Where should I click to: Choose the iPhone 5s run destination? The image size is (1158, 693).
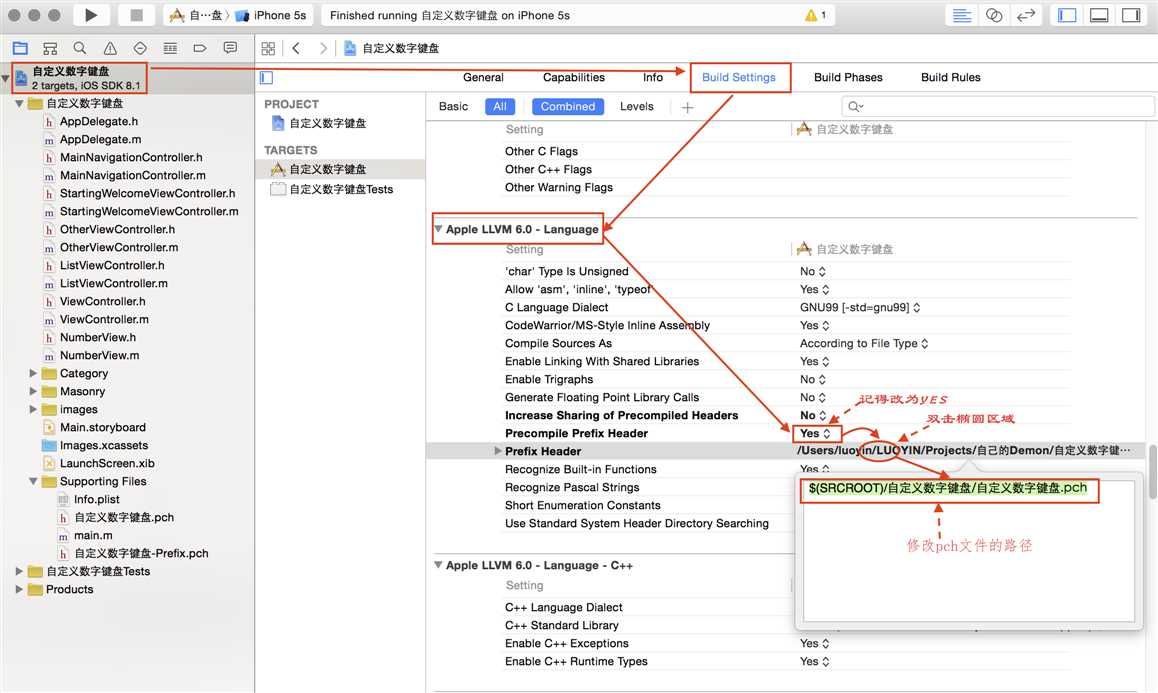(x=271, y=15)
